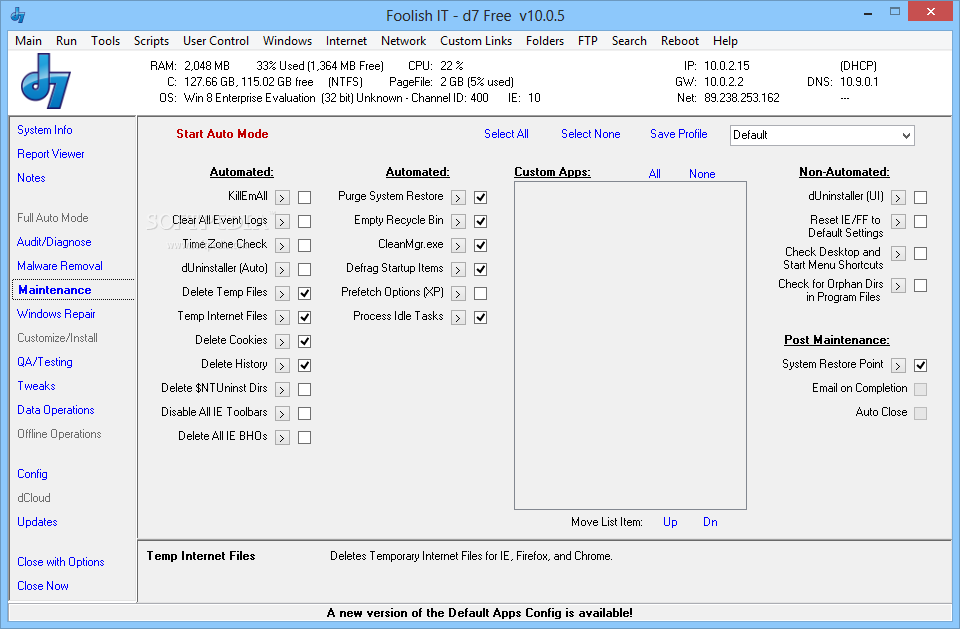Viewport: 960px width, 629px height.
Task: Click arrow button next to Check for Orphan Dirs
Action: click(x=898, y=285)
